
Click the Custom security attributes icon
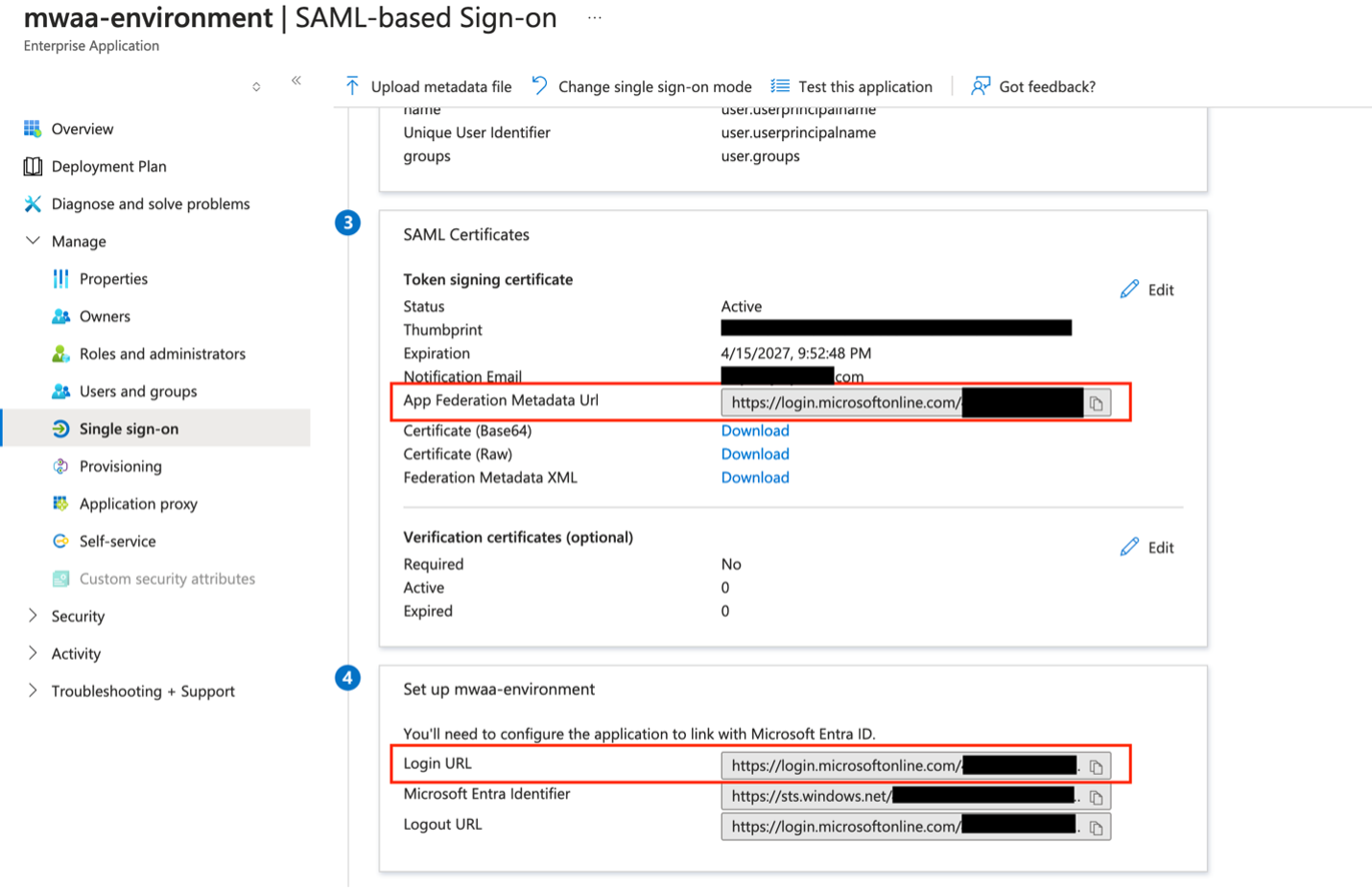pyautogui.click(x=60, y=578)
